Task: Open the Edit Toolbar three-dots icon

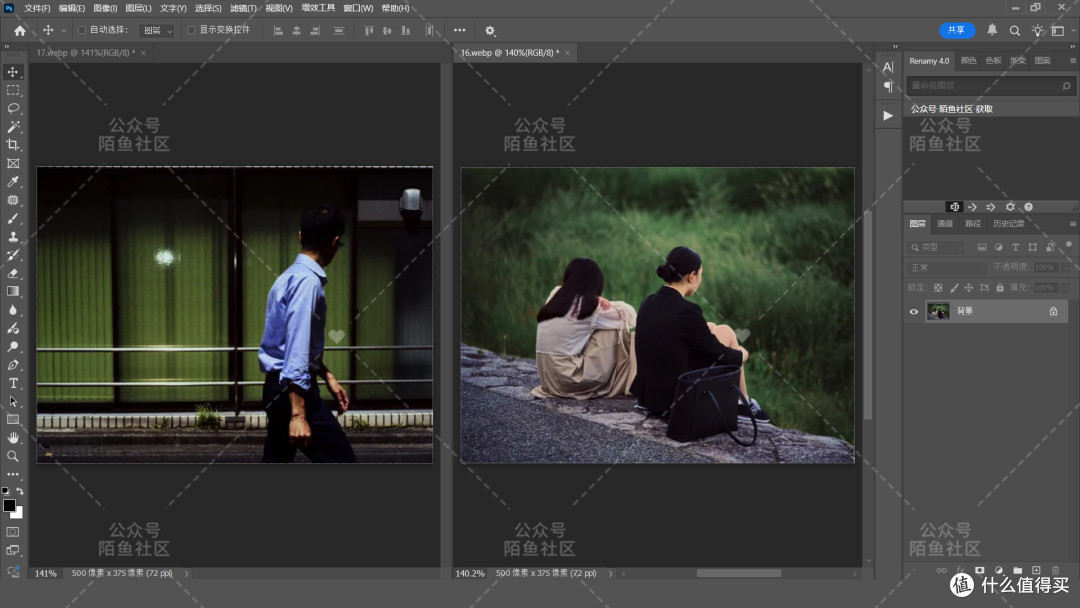Action: click(13, 474)
